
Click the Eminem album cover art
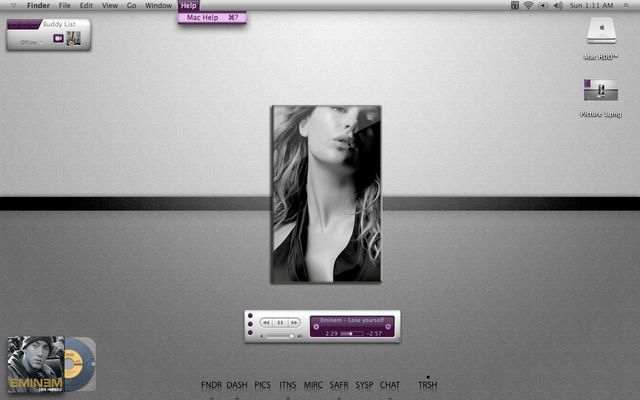pos(36,364)
